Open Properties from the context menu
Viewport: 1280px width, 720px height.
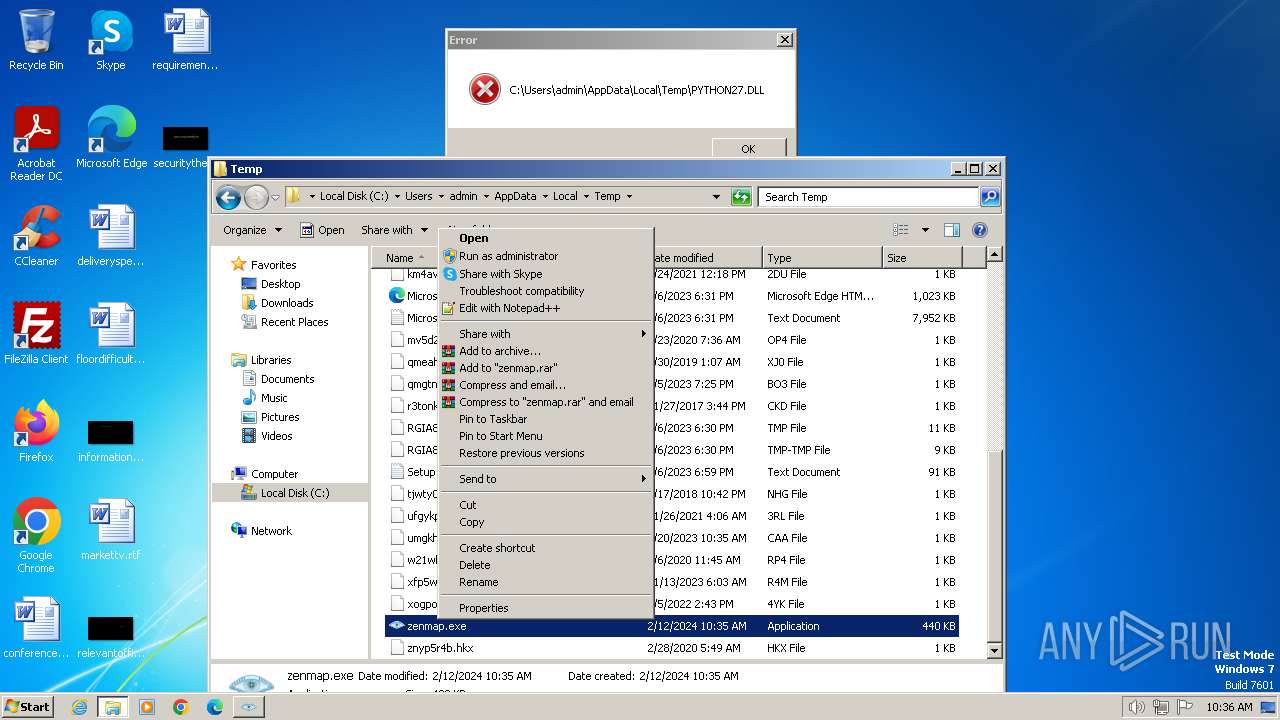pyautogui.click(x=546, y=608)
